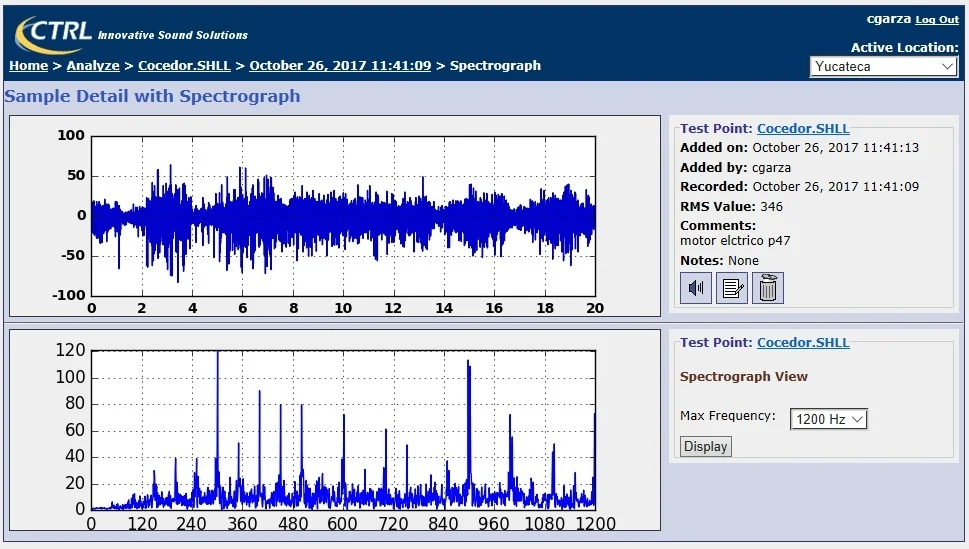
Task: Select the Sample Detail with Spectrograph heading
Action: click(x=152, y=96)
